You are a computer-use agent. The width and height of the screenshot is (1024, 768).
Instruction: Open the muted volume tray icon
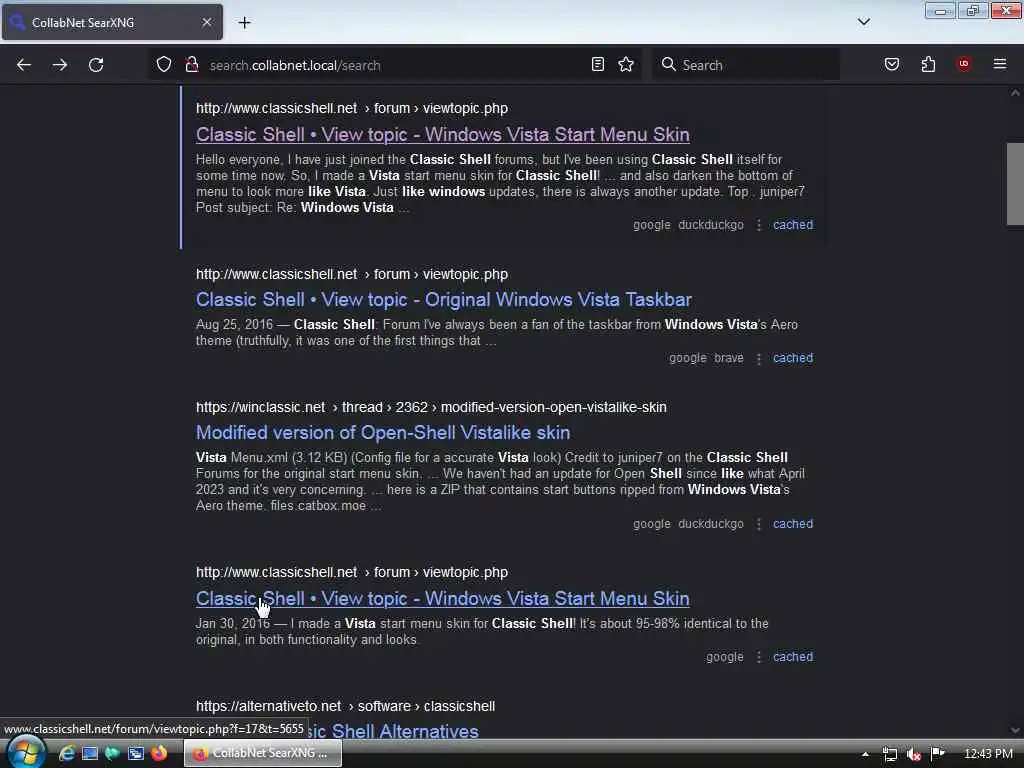914,754
